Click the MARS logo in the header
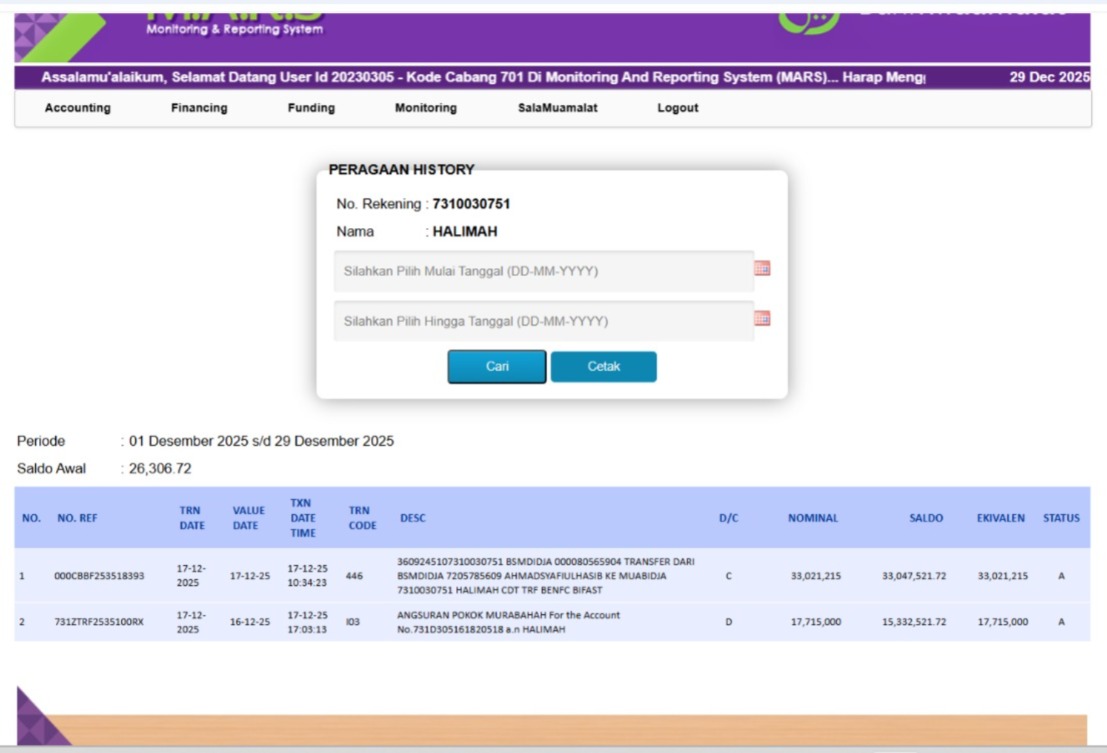 coord(235,20)
